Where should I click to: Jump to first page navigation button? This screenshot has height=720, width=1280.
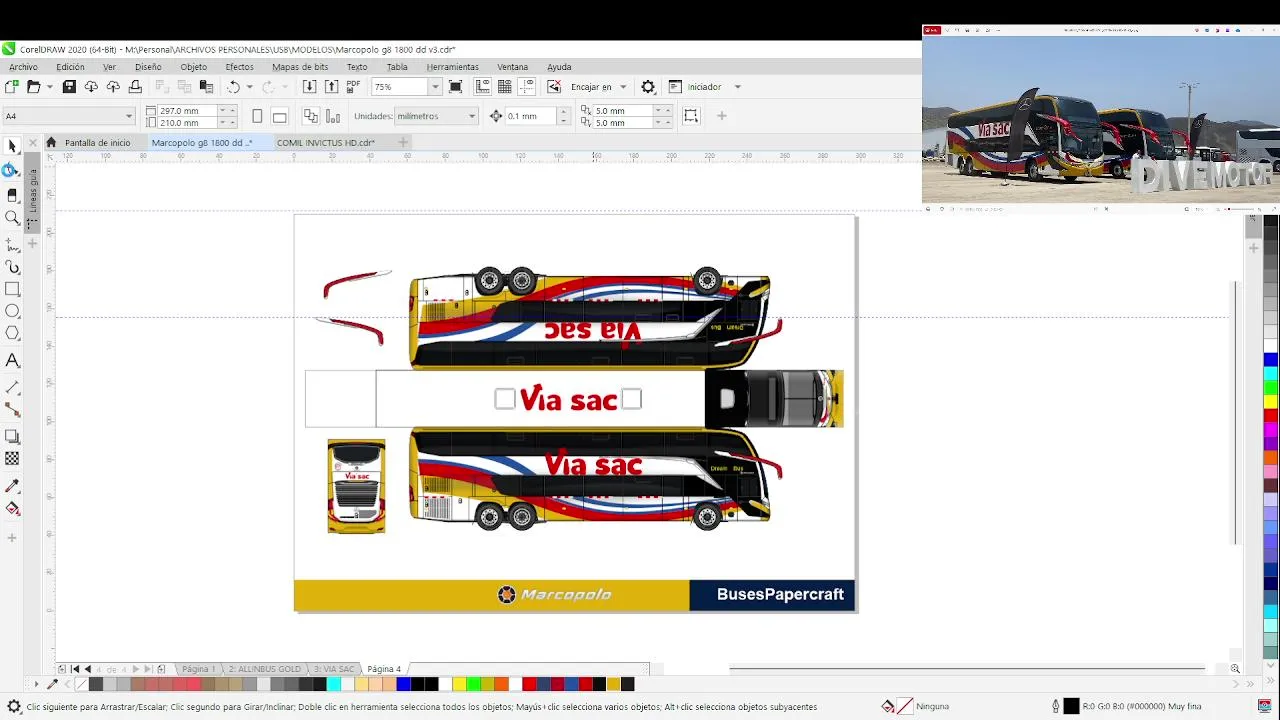tap(75, 669)
